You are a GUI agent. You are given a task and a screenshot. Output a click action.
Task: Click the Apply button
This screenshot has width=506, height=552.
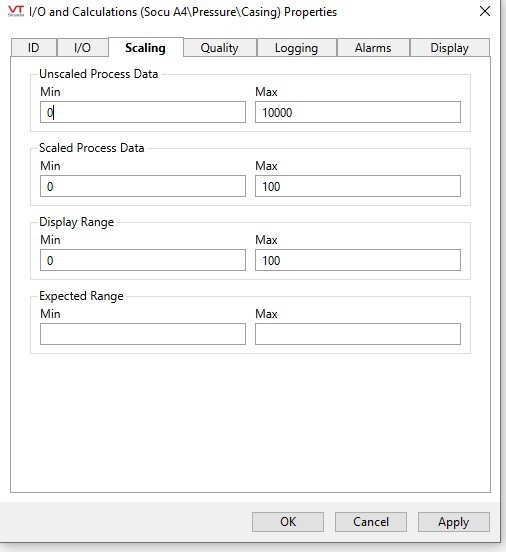click(454, 522)
